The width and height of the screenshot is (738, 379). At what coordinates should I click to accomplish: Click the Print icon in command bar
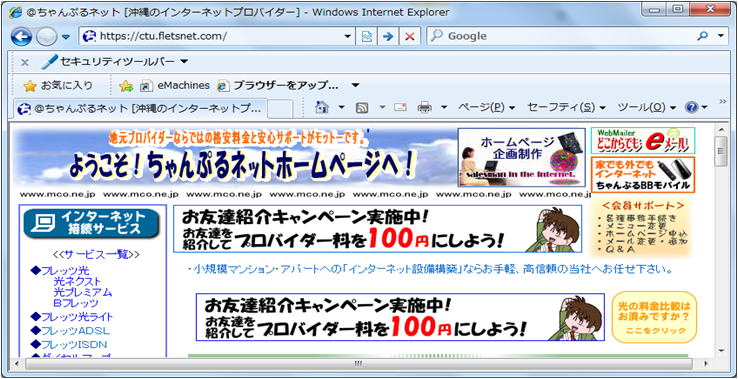425,108
